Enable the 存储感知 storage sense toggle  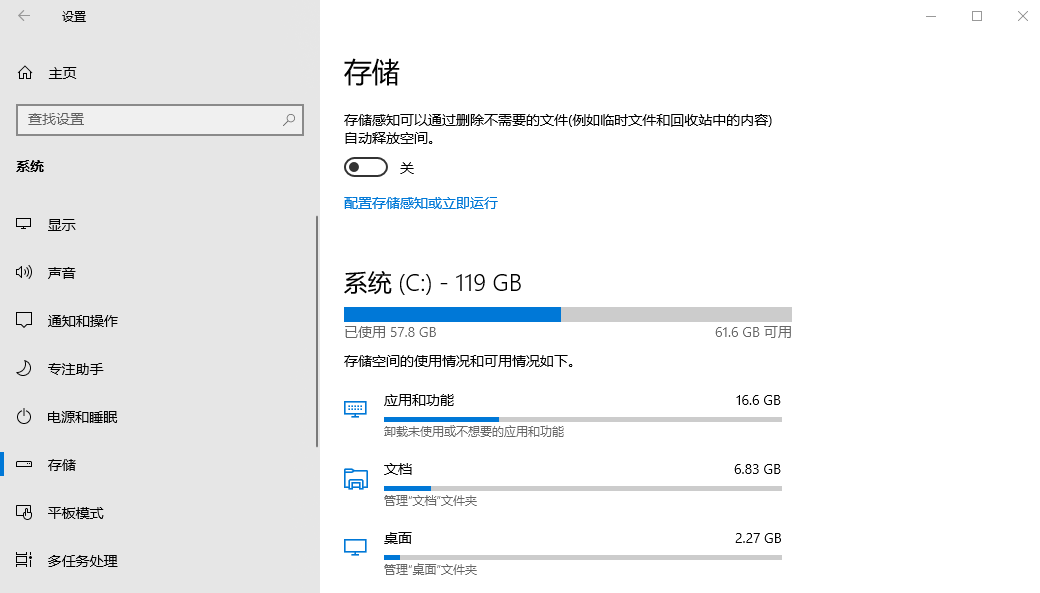click(365, 167)
